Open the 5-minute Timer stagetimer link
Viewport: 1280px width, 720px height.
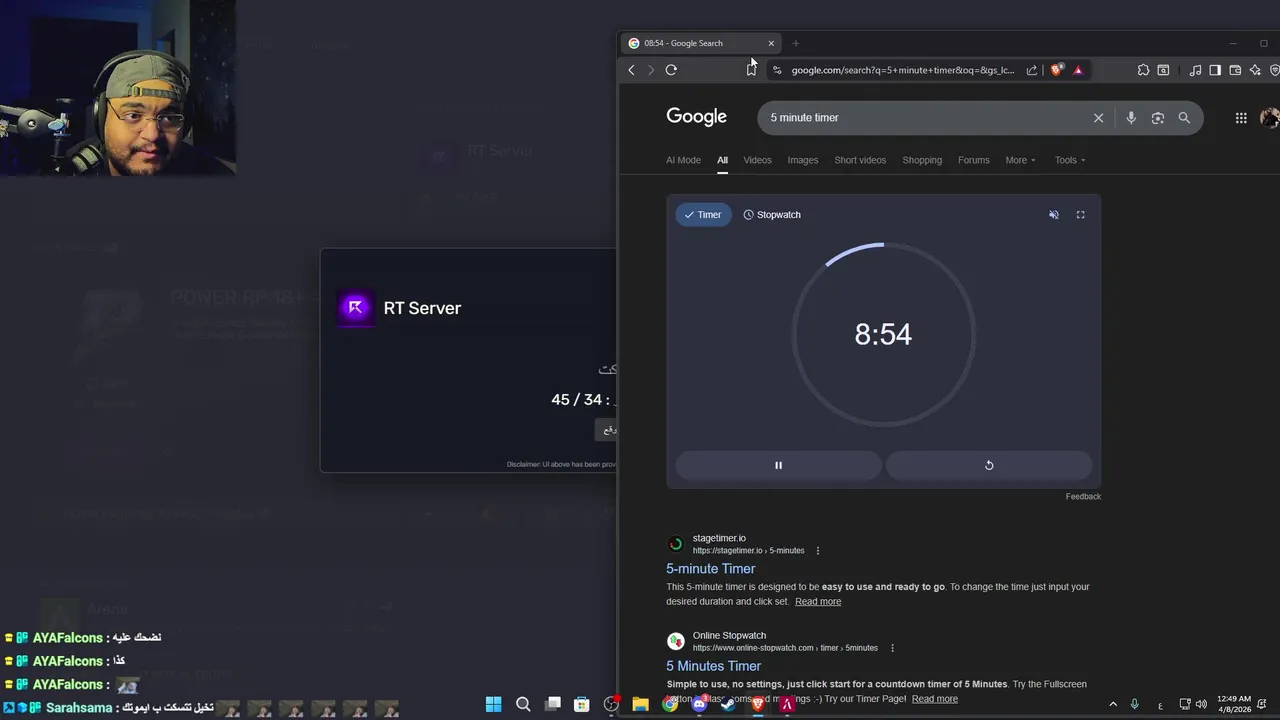click(x=711, y=569)
